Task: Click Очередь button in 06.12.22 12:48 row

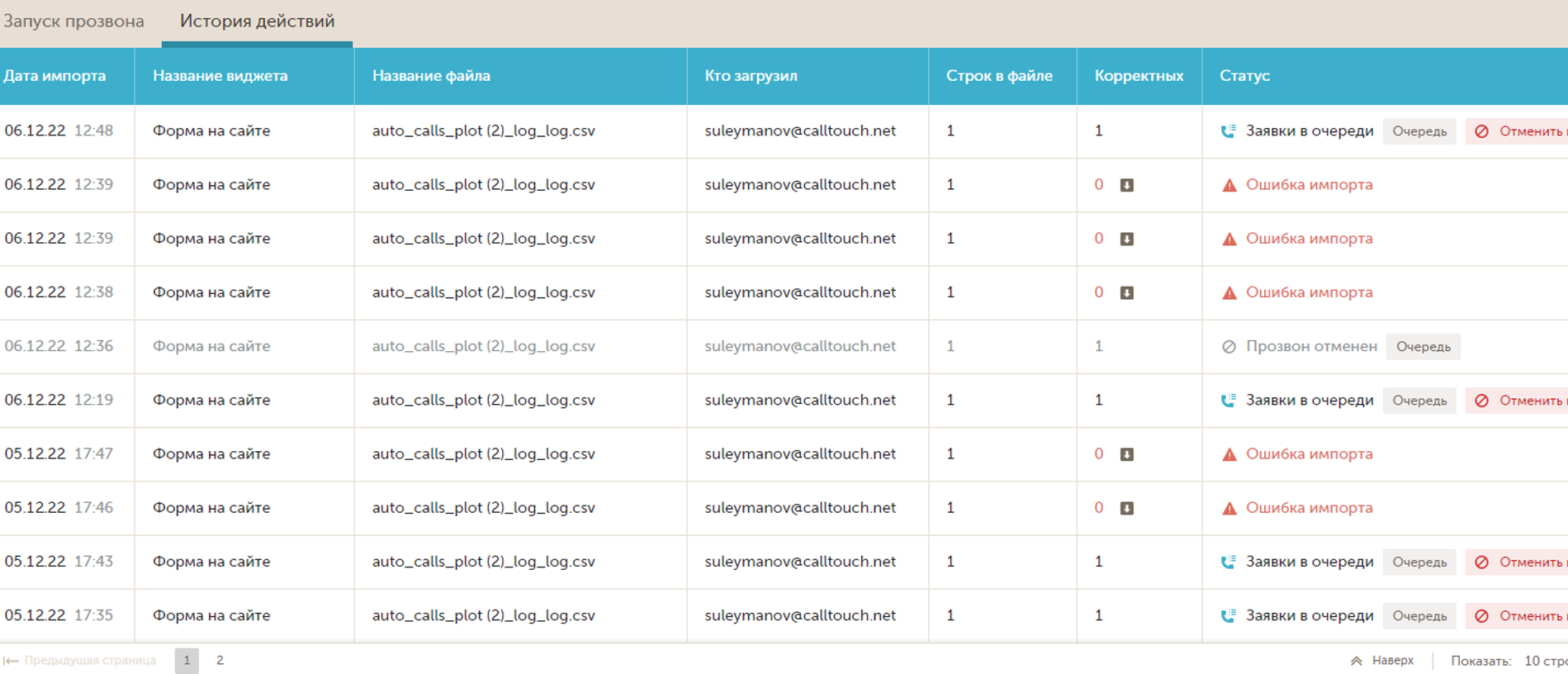Action: coord(1419,131)
